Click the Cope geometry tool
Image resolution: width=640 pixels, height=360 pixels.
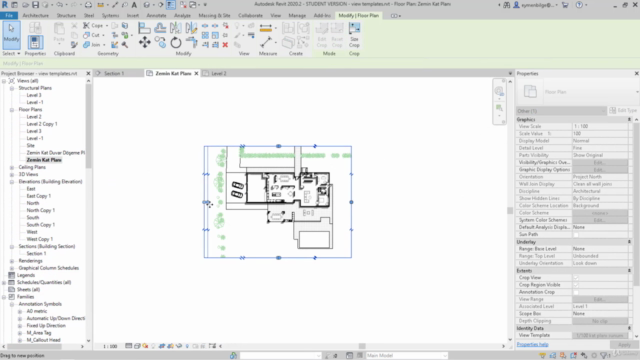click(x=93, y=25)
